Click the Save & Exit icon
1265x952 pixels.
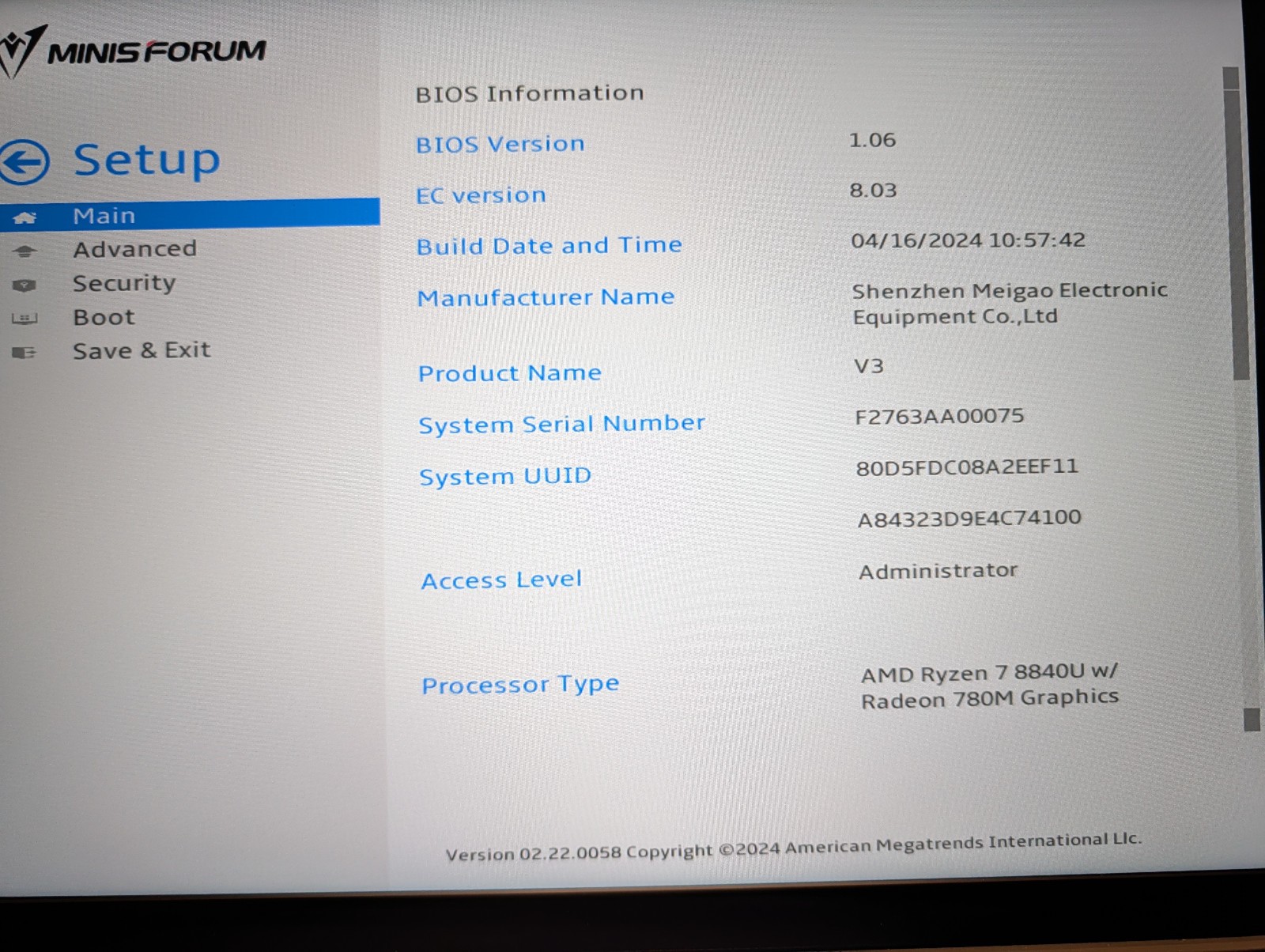pos(25,353)
